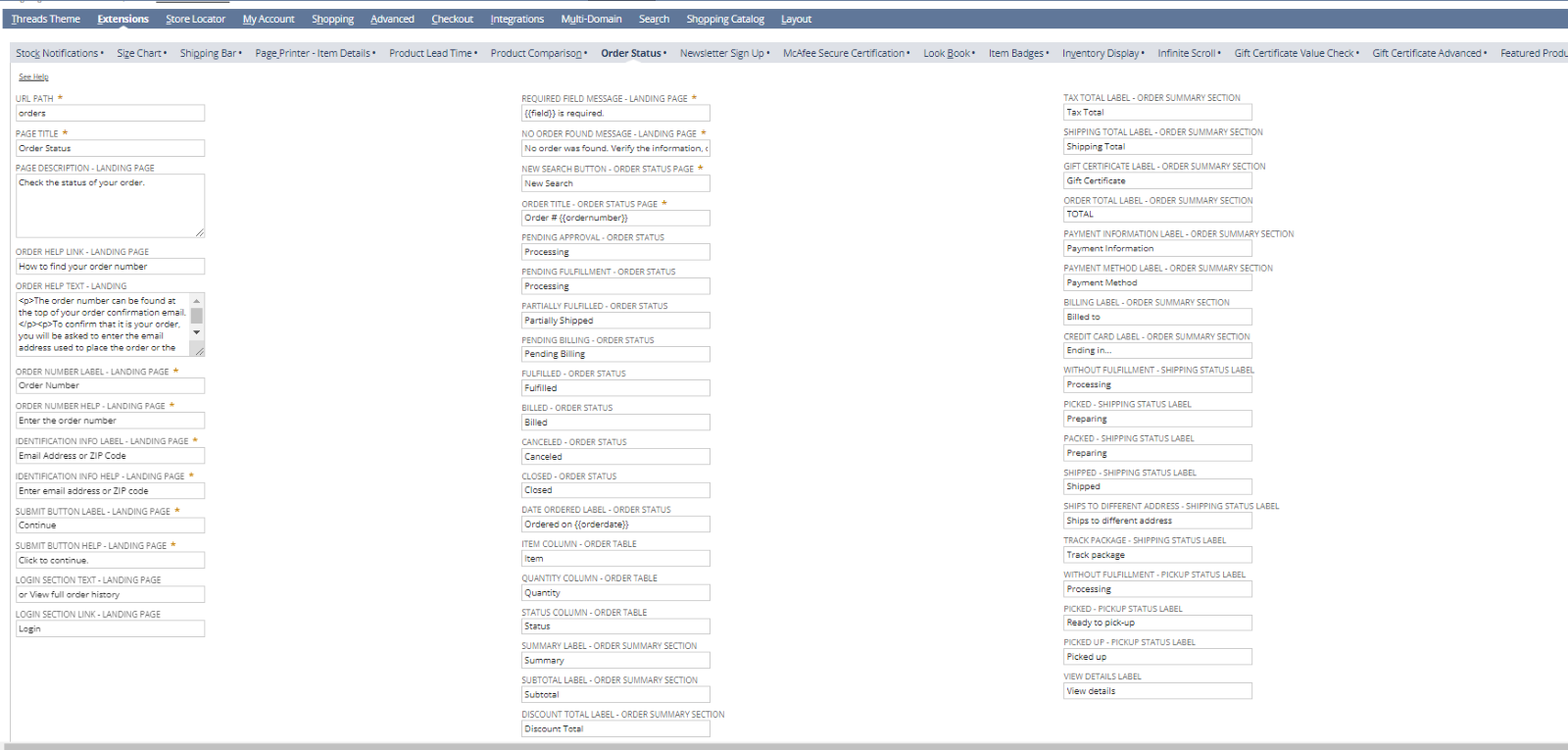Click the resize handle of Page Description textarea

tap(200, 232)
